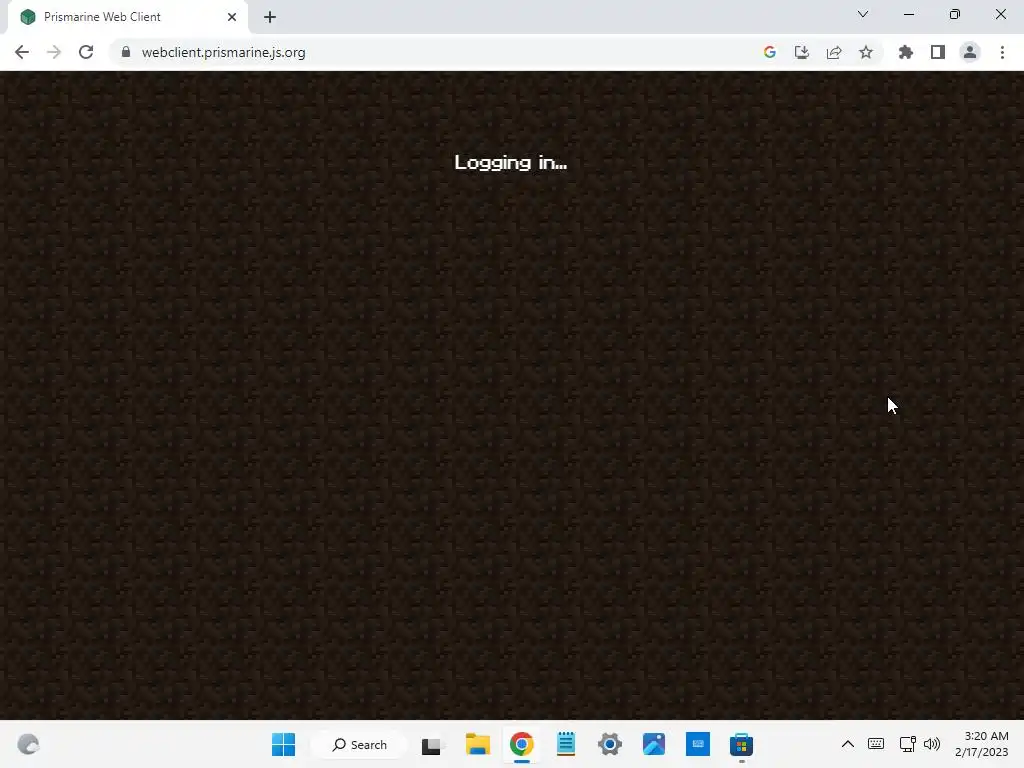1024x768 pixels.
Task: Open the Chrome three-dot menu
Action: (1002, 52)
